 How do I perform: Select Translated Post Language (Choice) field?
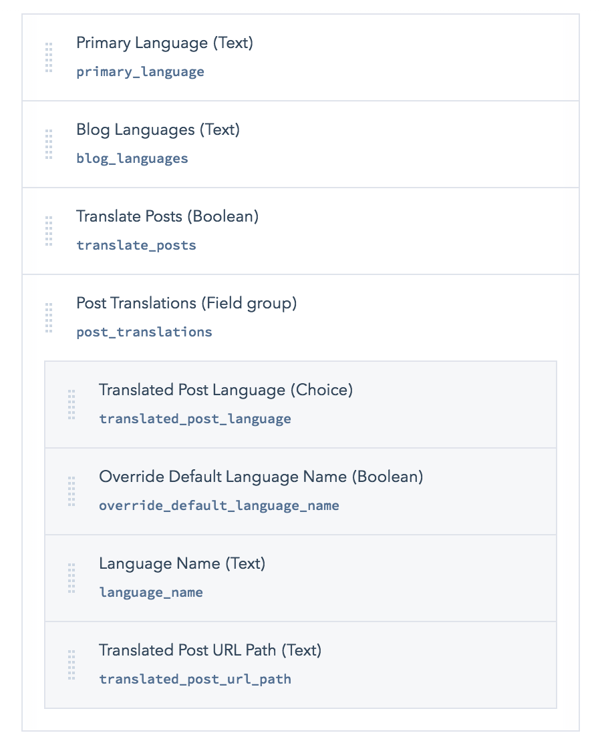226,390
